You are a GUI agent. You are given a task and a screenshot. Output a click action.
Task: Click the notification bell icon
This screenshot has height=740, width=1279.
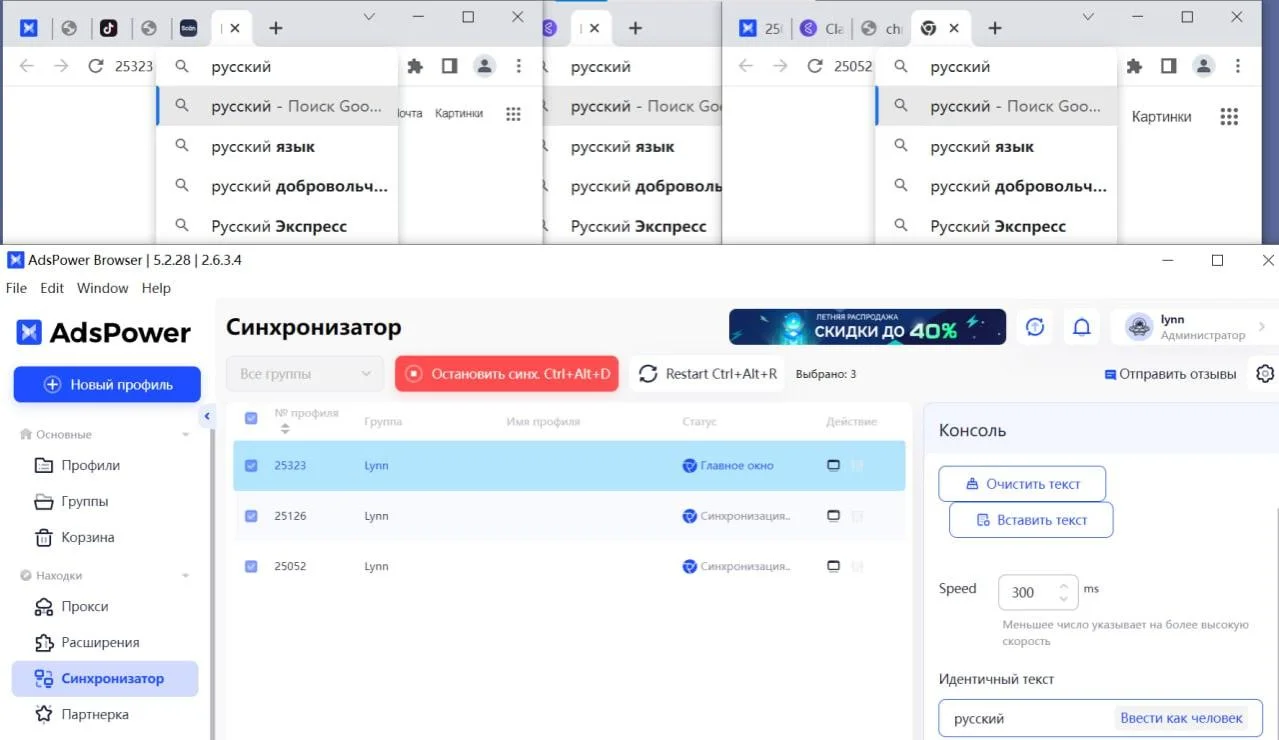(1081, 326)
